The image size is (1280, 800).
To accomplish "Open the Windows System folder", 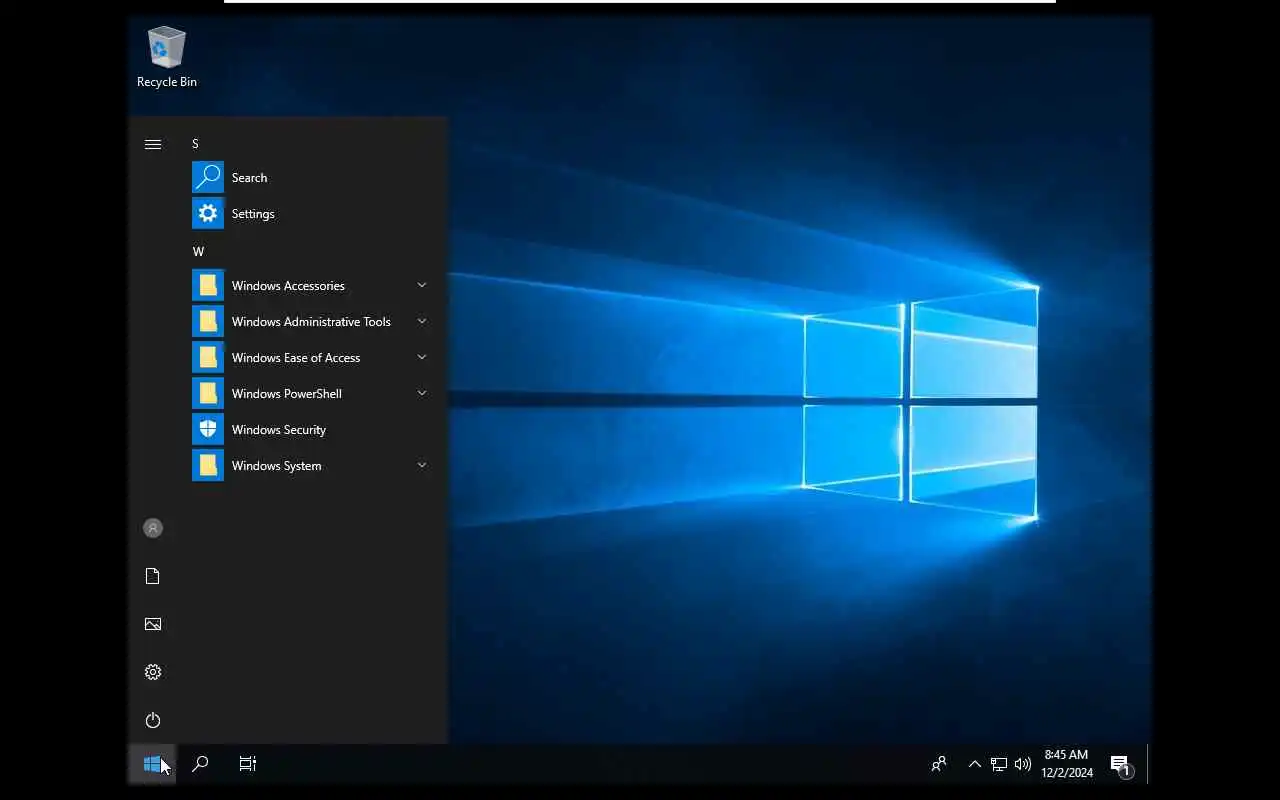I will (312, 466).
